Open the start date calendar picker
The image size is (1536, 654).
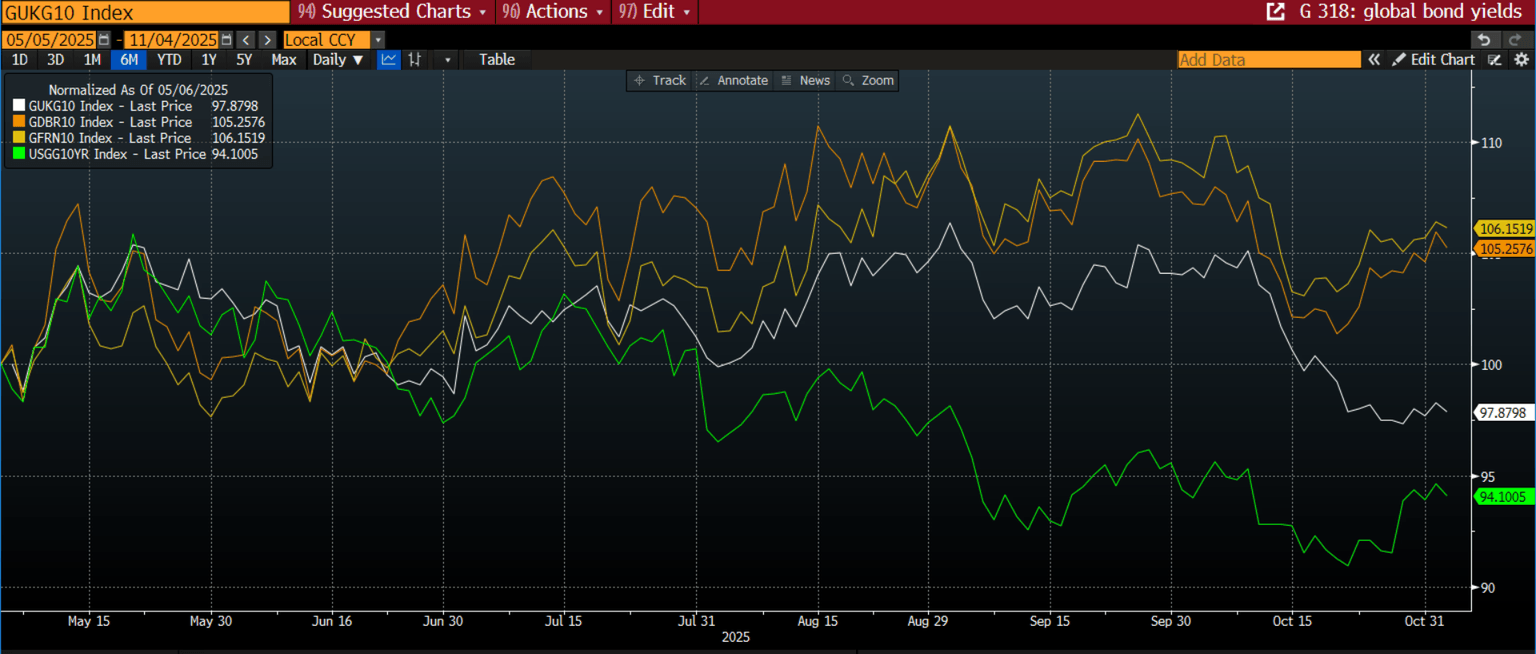pyautogui.click(x=104, y=40)
